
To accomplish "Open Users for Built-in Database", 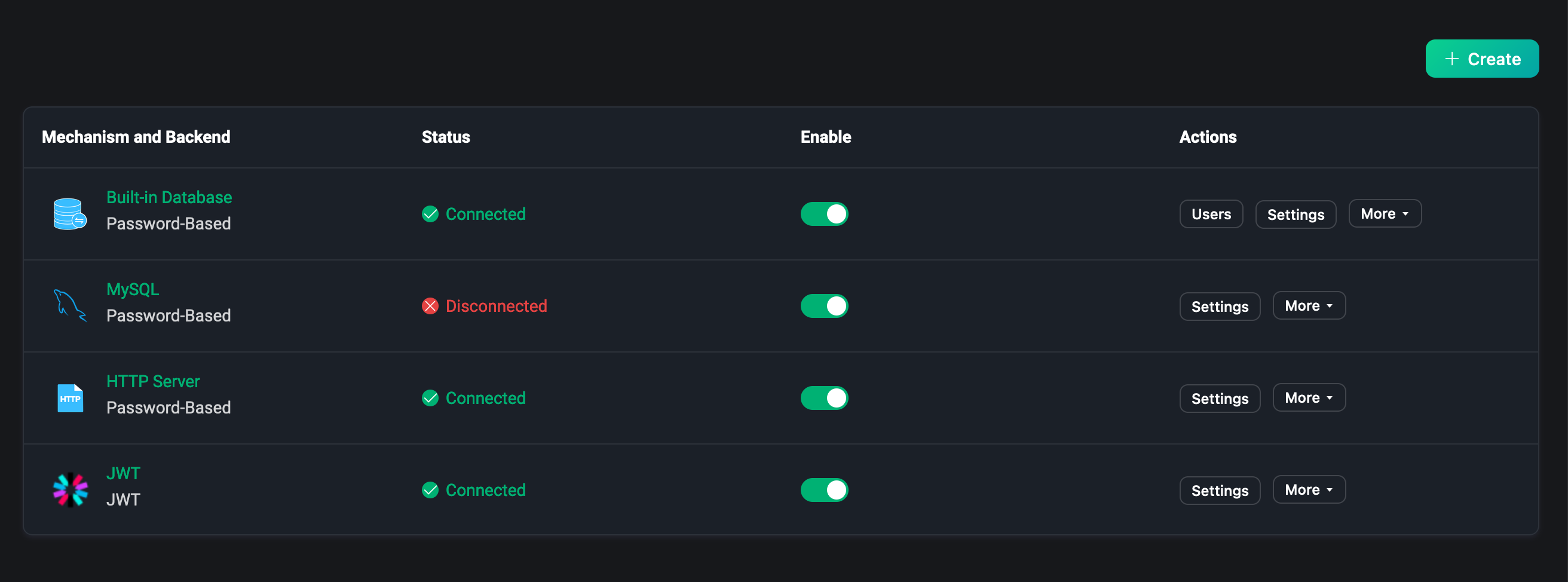I will point(1211,215).
